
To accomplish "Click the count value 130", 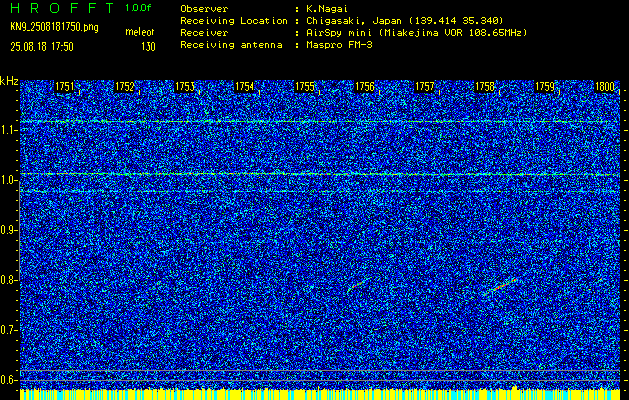I will click(148, 47).
